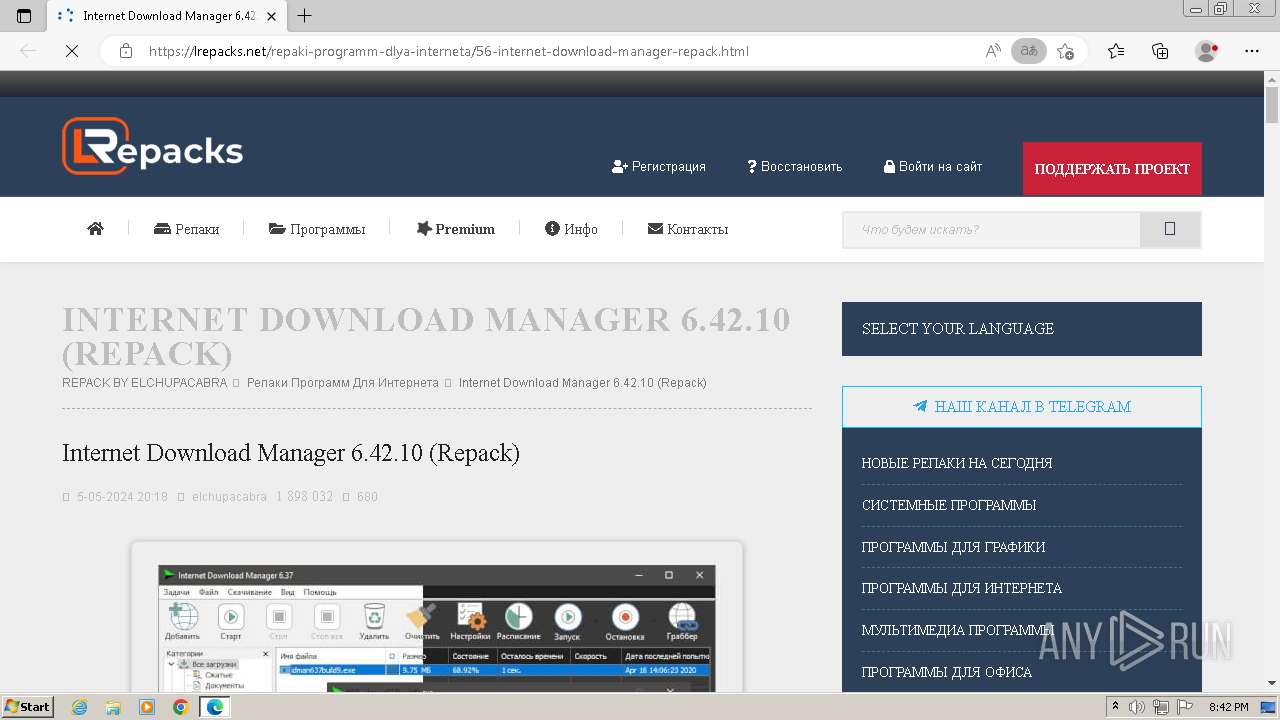This screenshot has width=1280, height=720.
Task: Click the Microsoft Edge taskbar icon
Action: [214, 707]
